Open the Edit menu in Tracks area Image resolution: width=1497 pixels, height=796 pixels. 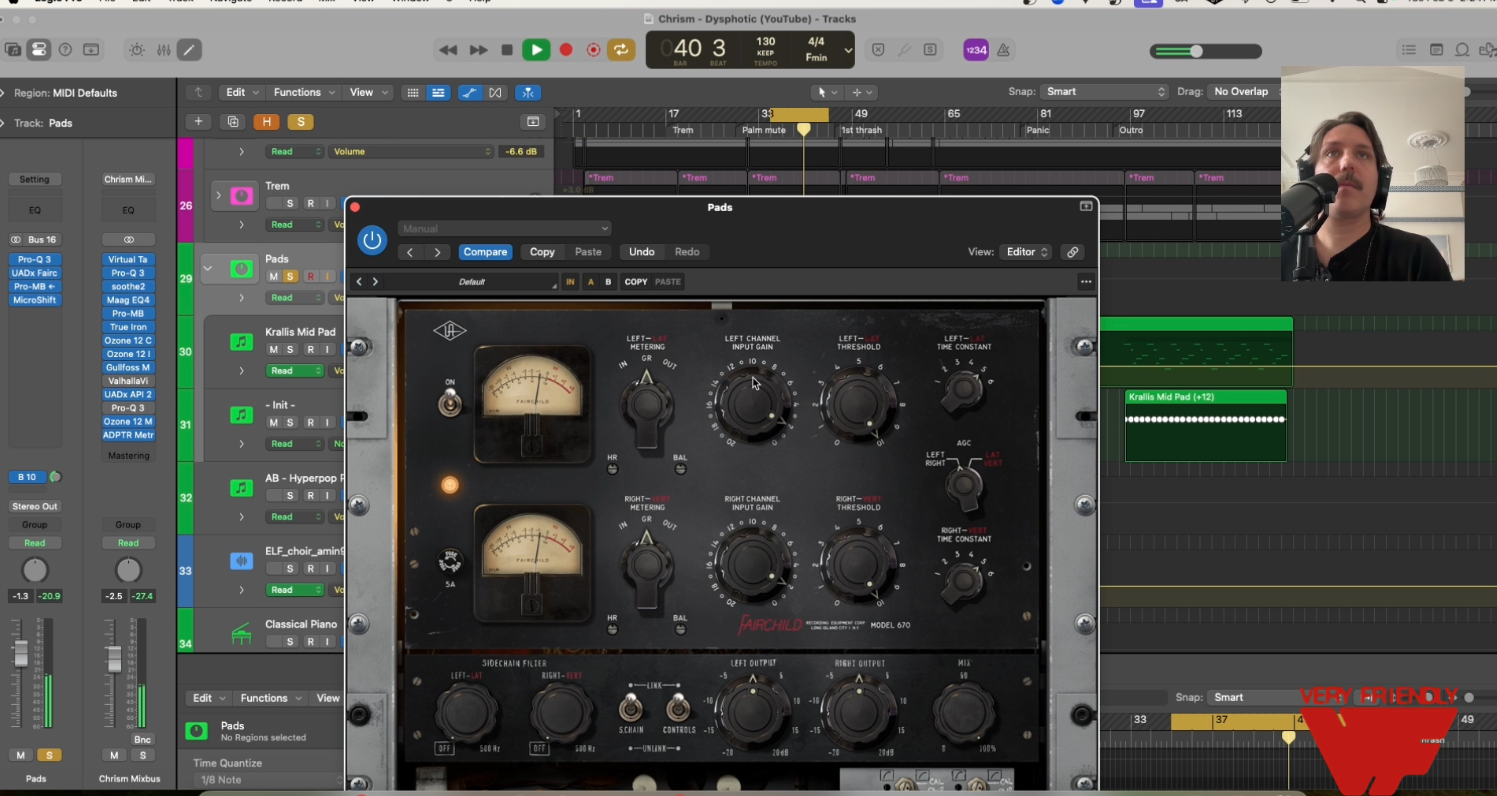click(242, 92)
